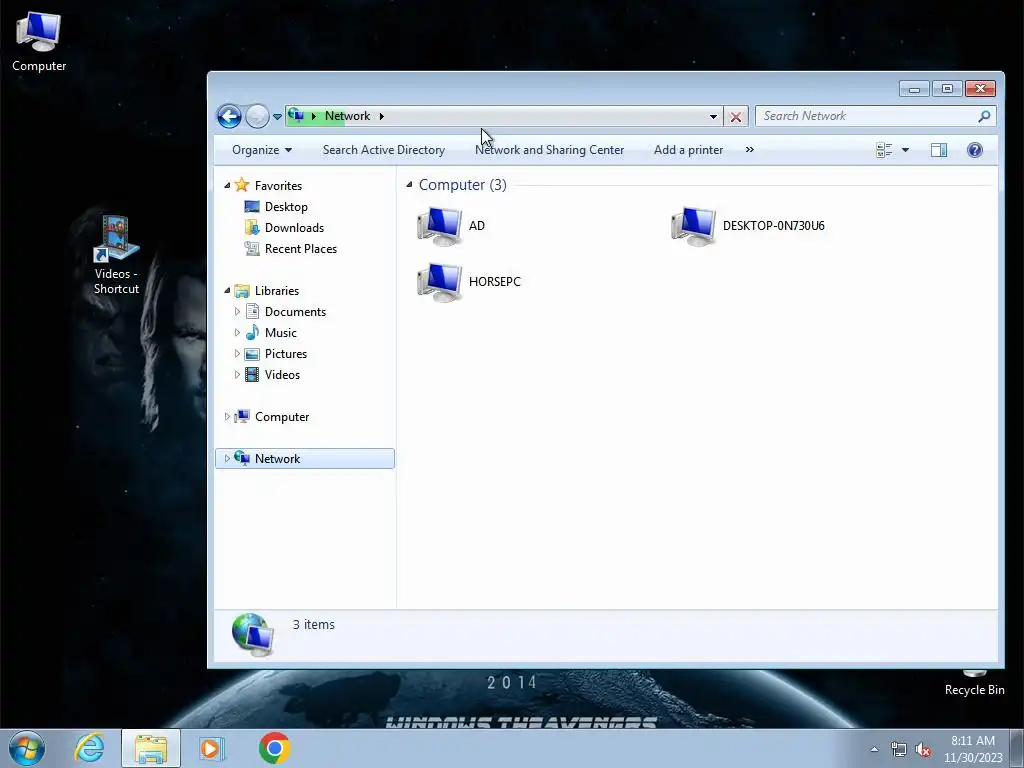The height and width of the screenshot is (768, 1024).
Task: Select Favorites in navigation pane
Action: [278, 185]
